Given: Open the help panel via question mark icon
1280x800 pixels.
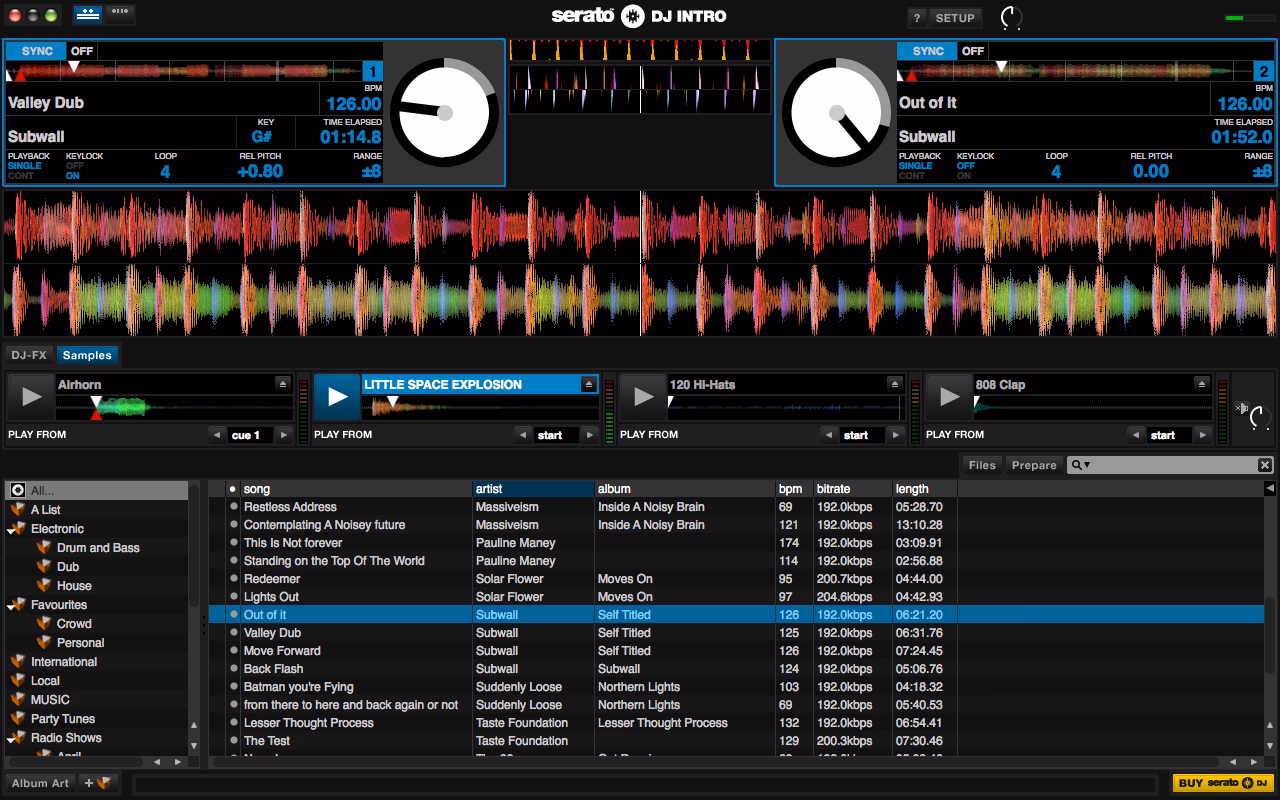Looking at the screenshot, I should (917, 17).
